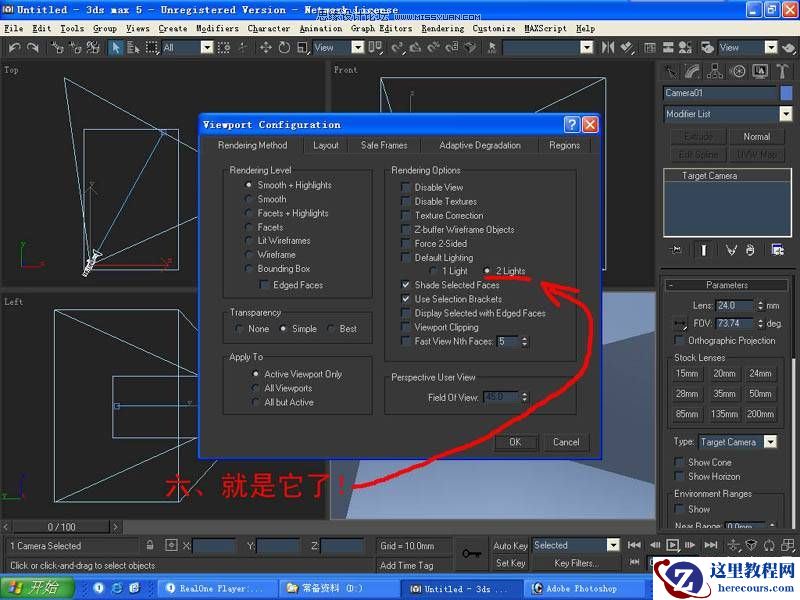Switch to the Safe Frames tab
Screen dimensions: 800x600
pyautogui.click(x=384, y=145)
